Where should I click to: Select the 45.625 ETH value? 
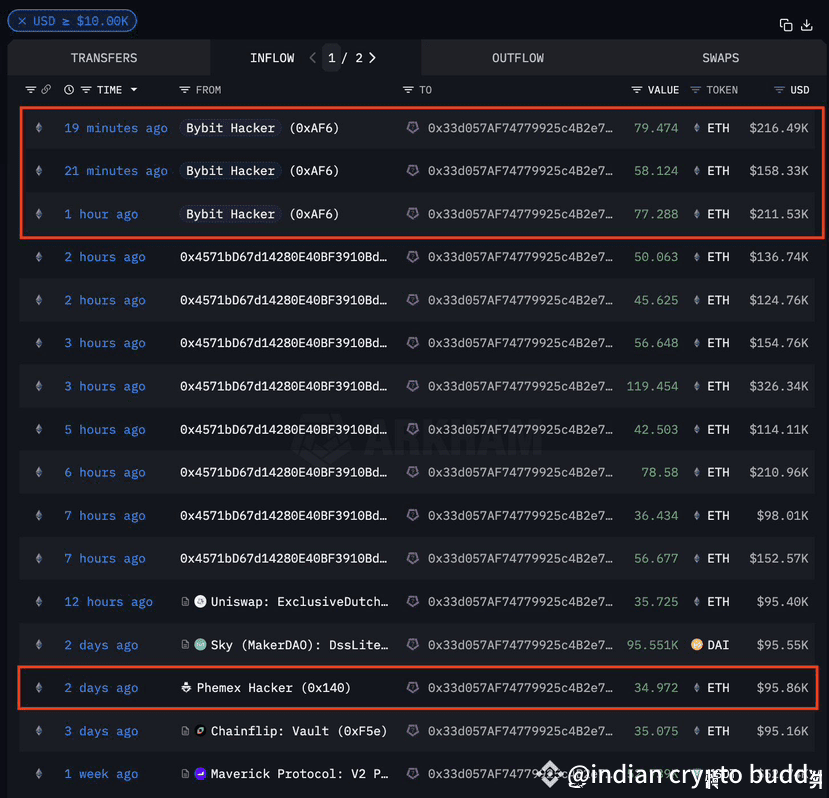pyautogui.click(x=656, y=300)
